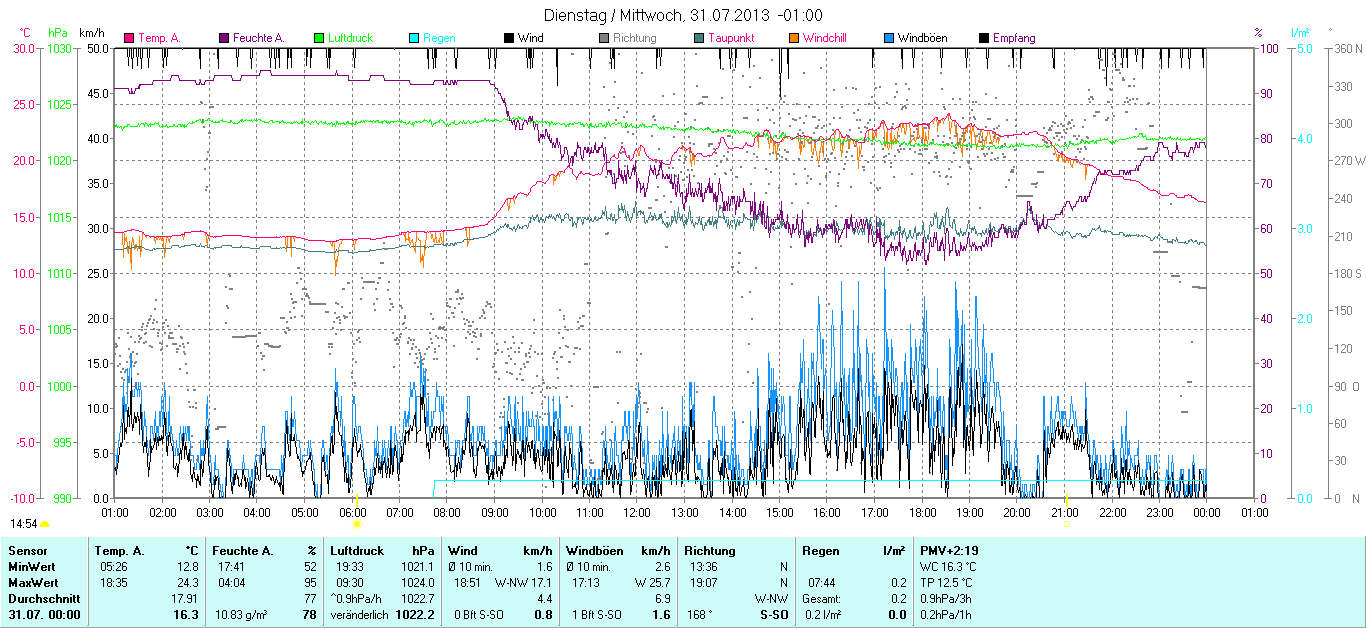
Task: Click the cyan Regen legend swatch
Action: click(414, 38)
